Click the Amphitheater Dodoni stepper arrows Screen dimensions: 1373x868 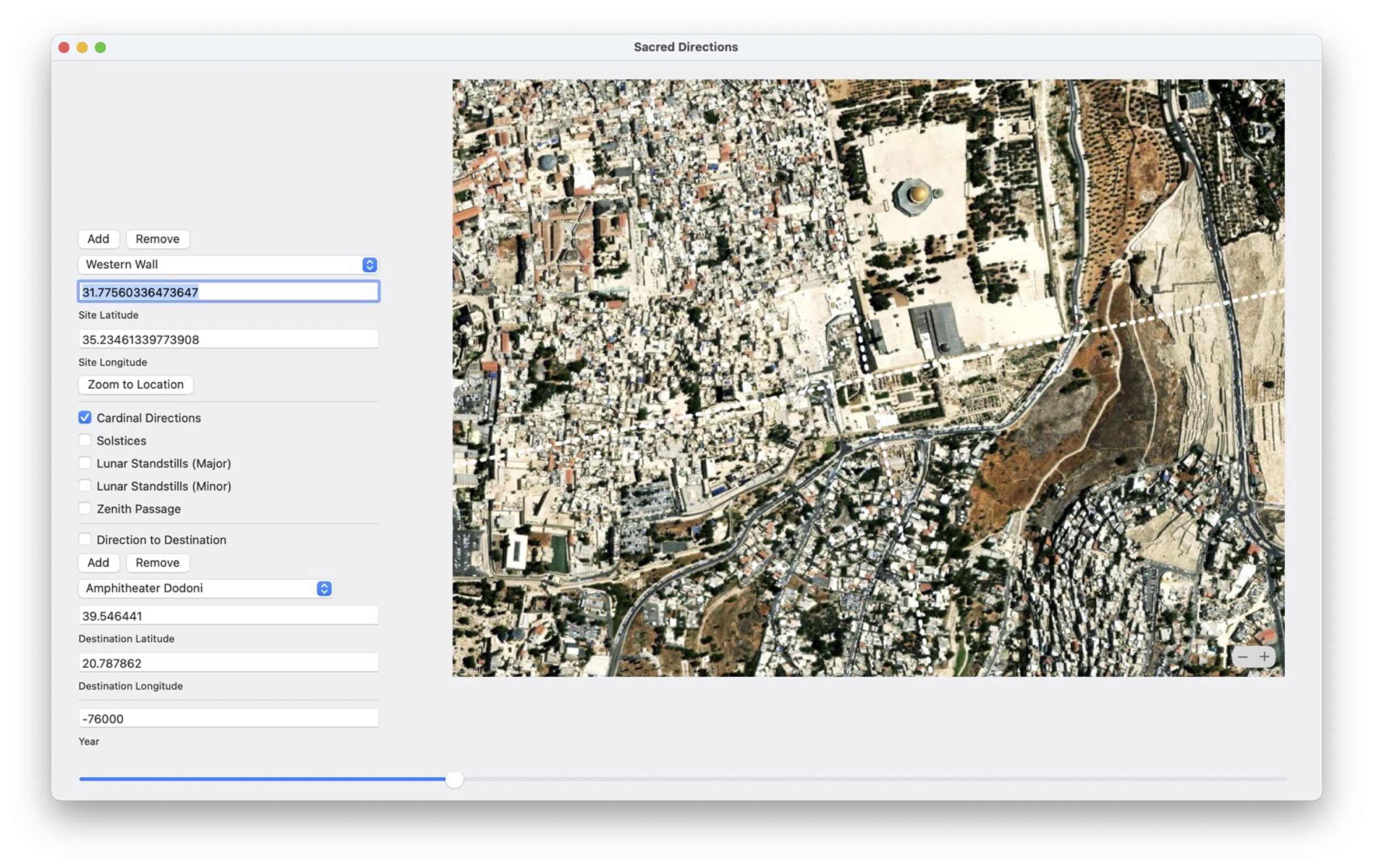coord(324,588)
